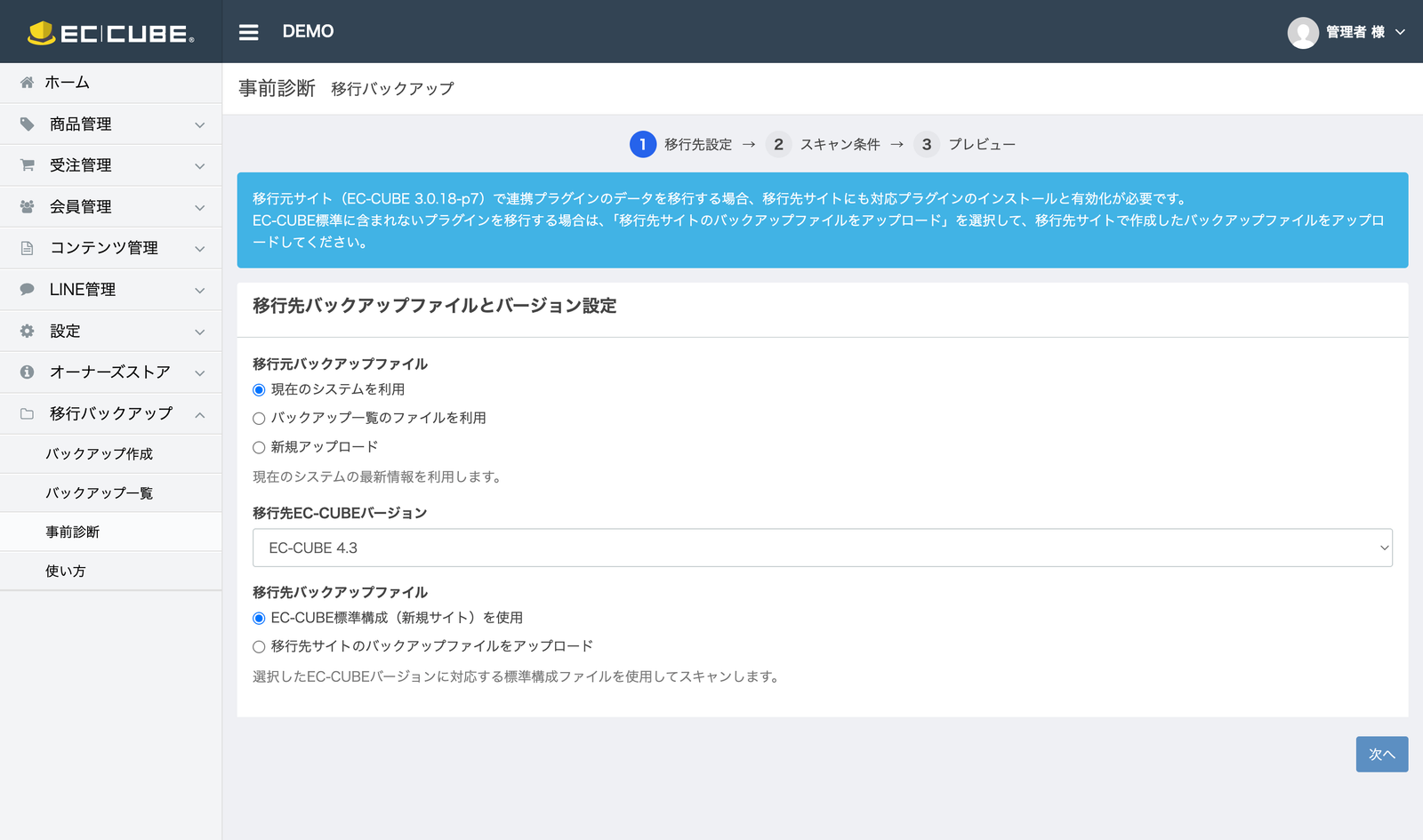This screenshot has width=1423, height=840.
Task: Select EC-CUBE標準構成（新規サイト）を使用 option
Action: (x=259, y=618)
